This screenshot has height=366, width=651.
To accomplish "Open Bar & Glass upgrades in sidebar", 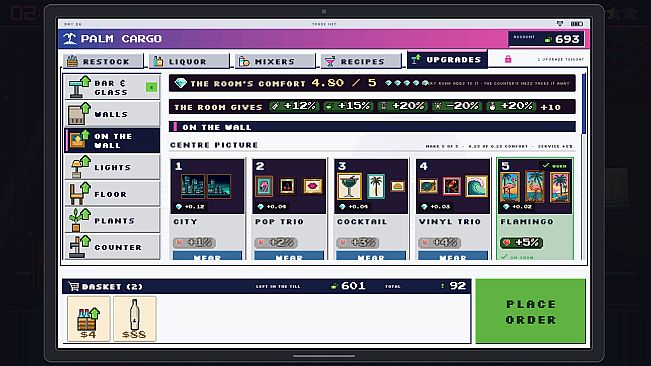I will pyautogui.click(x=112, y=87).
